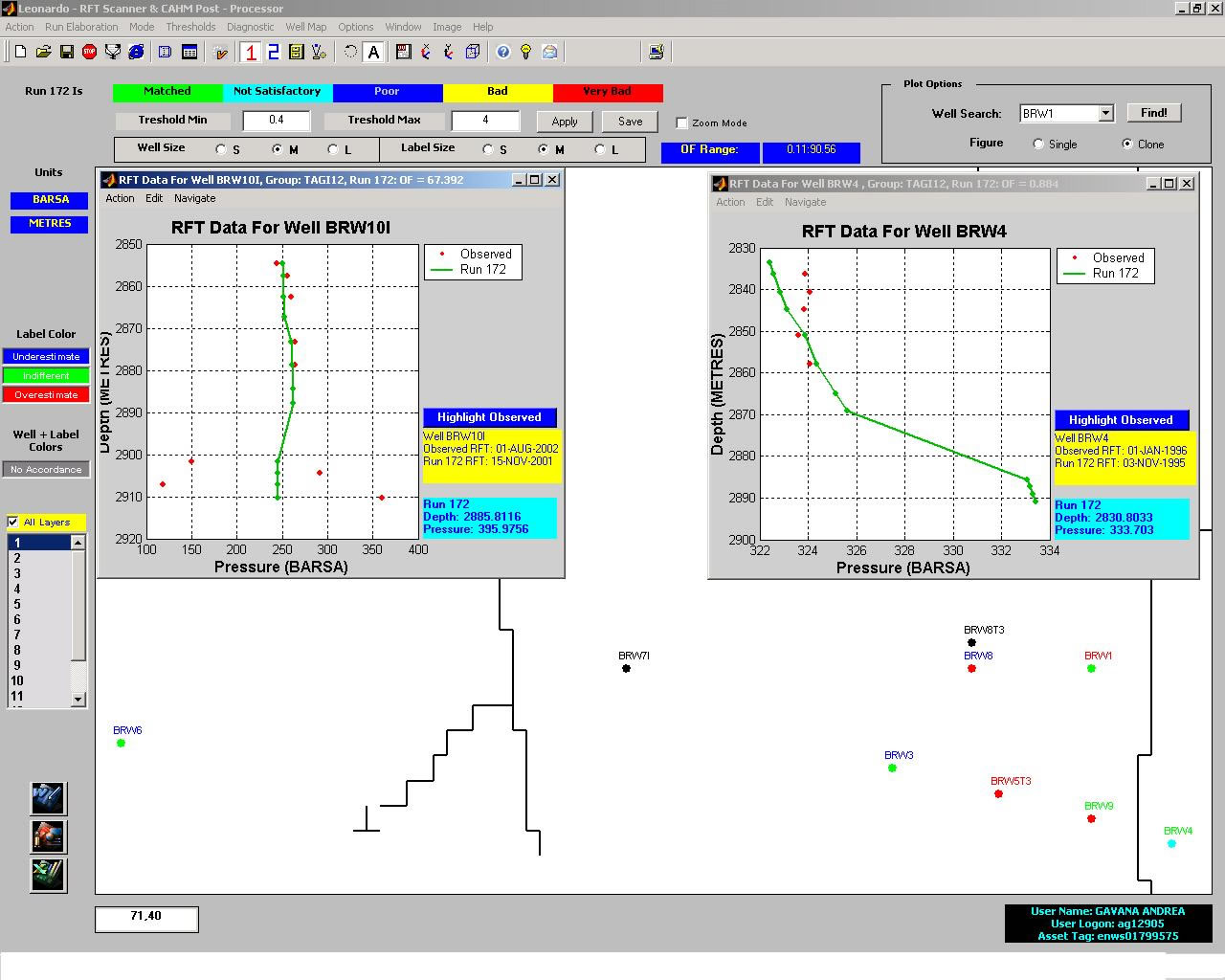Select Well Size L radio button

tap(332, 149)
